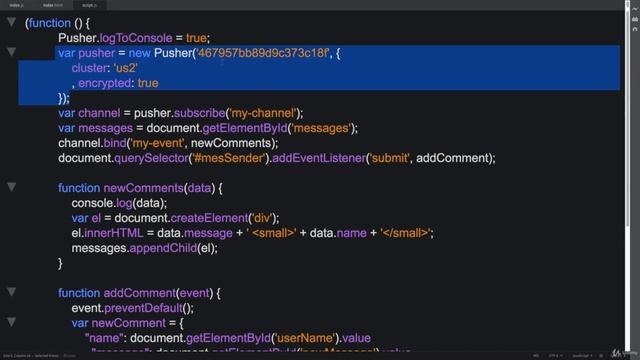
Task: Click the 'my-channel' string
Action: (x=263, y=113)
